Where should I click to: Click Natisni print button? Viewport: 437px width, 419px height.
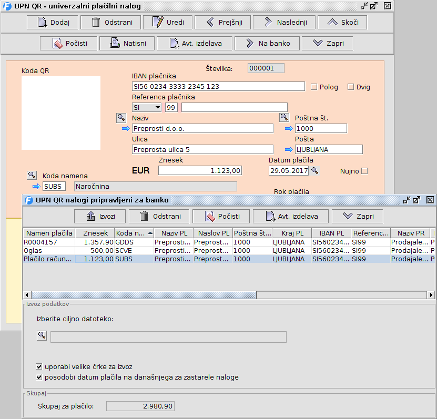coord(128,43)
